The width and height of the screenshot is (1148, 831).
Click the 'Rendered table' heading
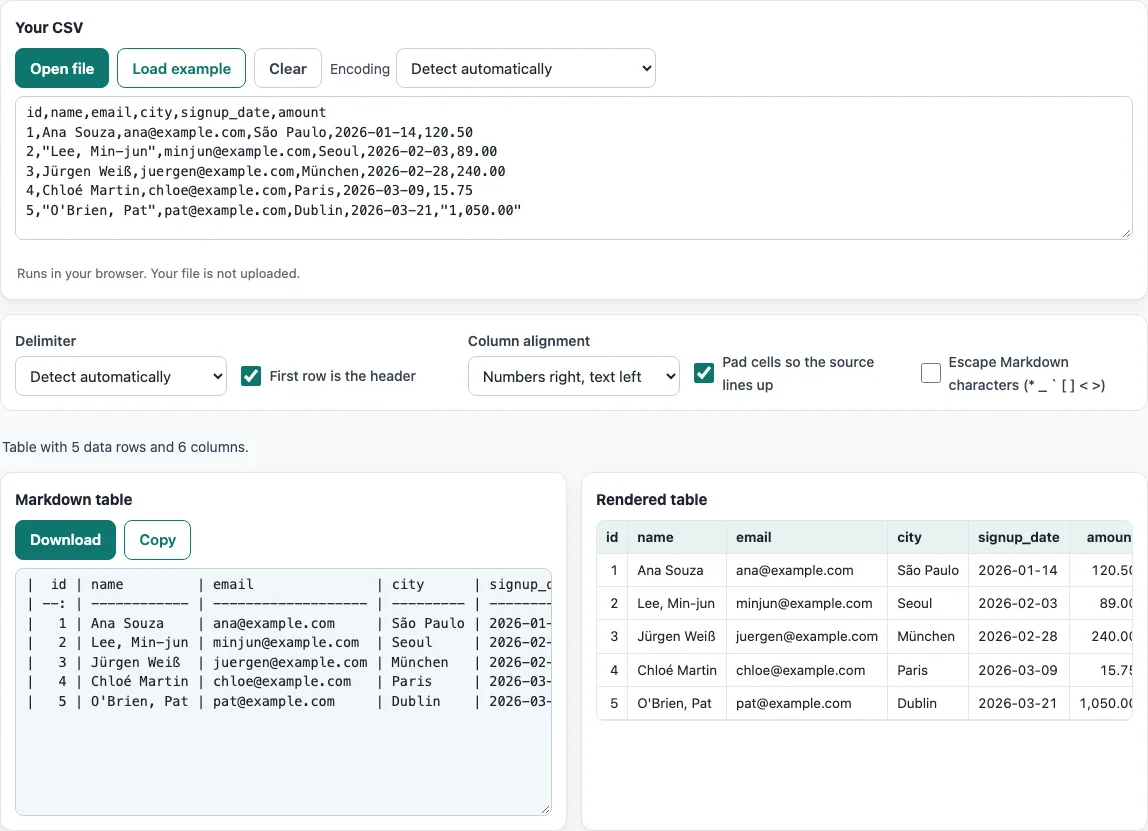[652, 499]
